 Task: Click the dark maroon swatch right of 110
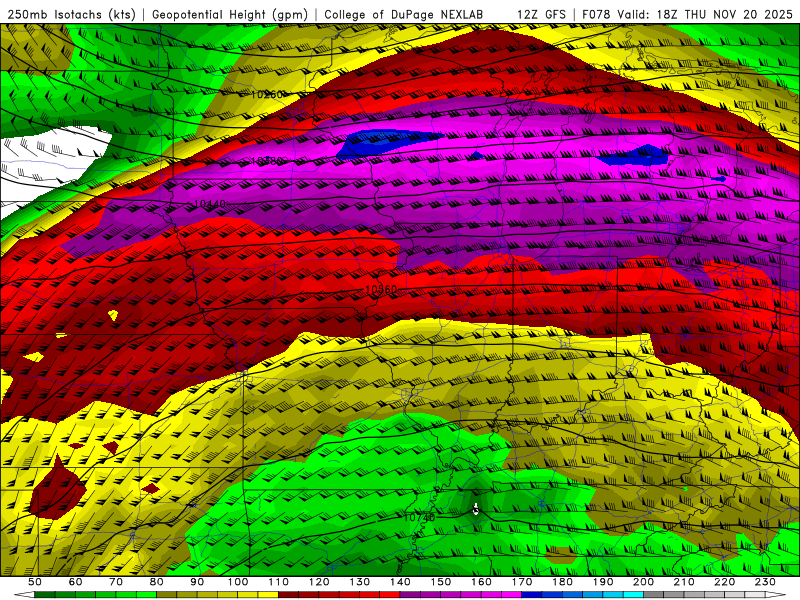288,594
